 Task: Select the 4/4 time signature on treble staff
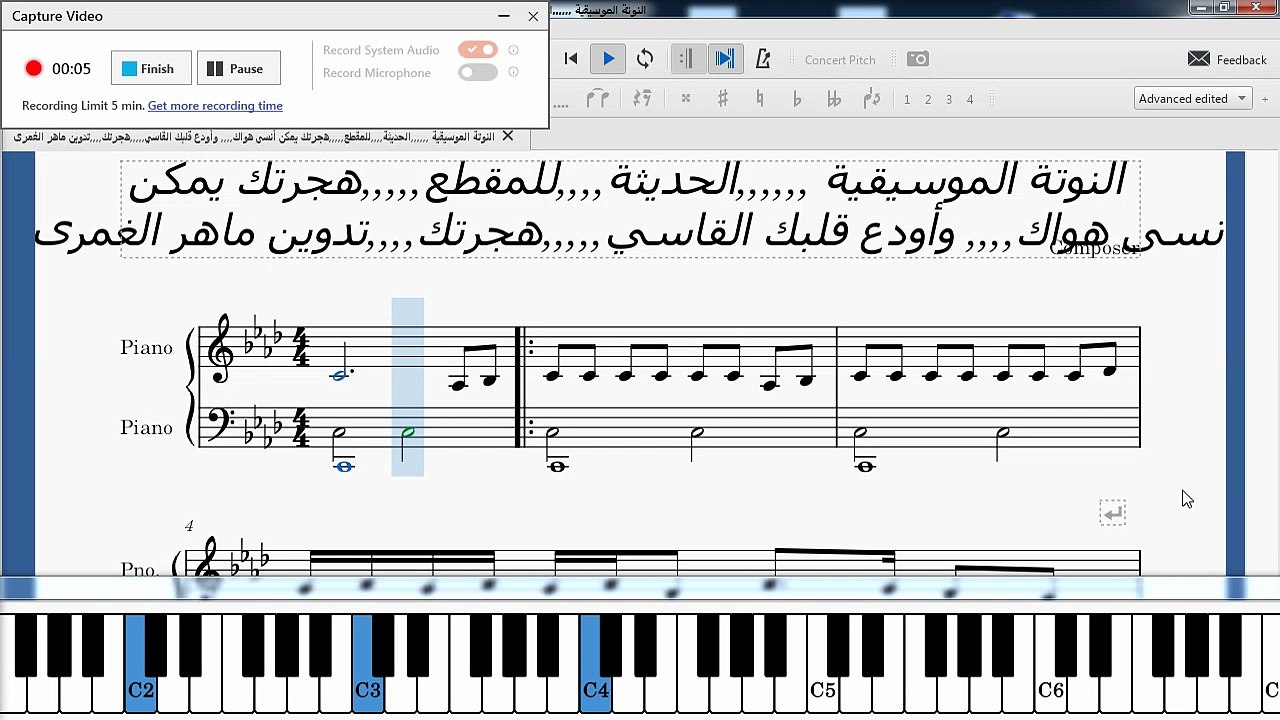(x=301, y=349)
